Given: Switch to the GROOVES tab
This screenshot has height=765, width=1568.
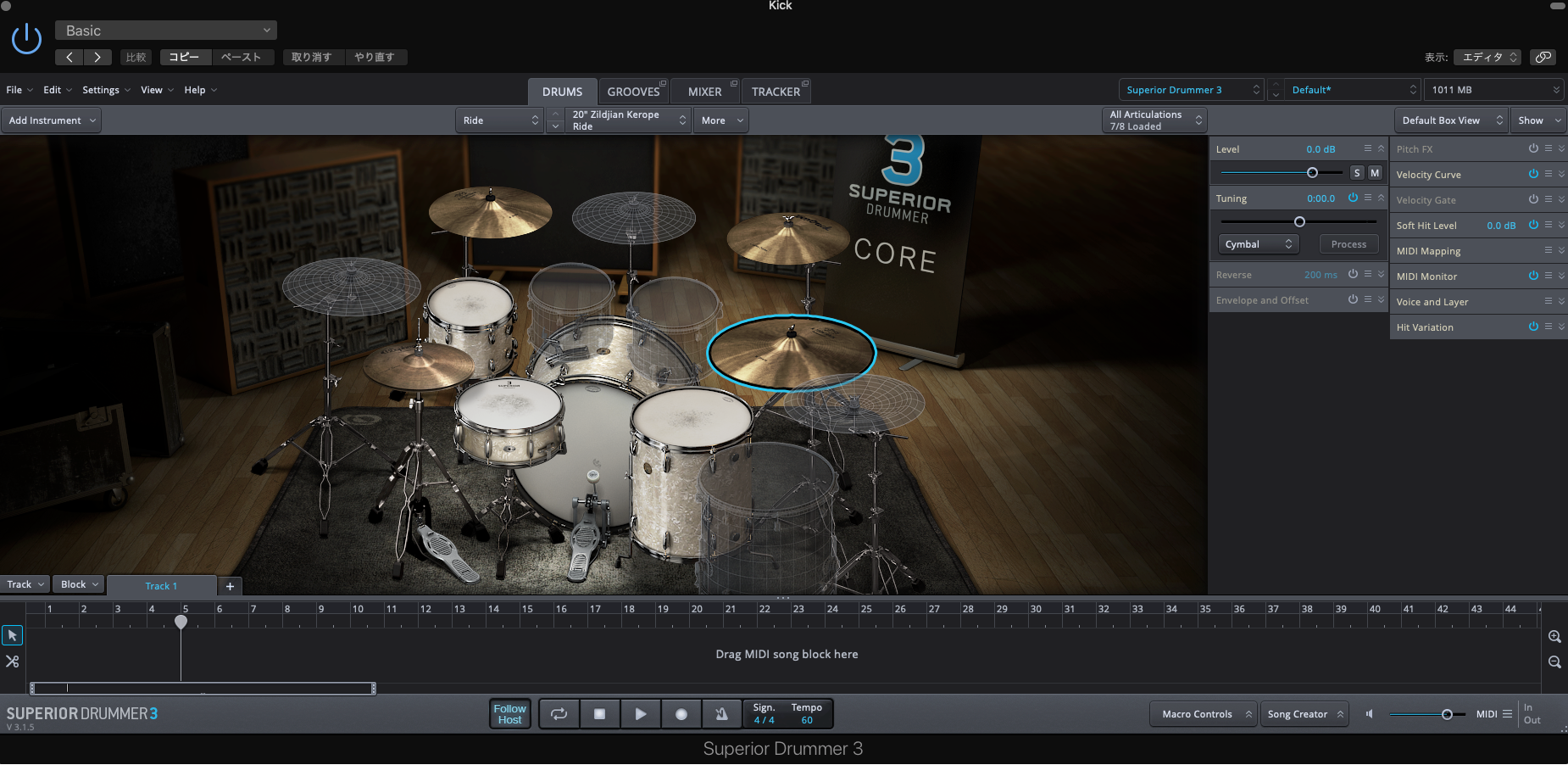Looking at the screenshot, I should pos(633,92).
